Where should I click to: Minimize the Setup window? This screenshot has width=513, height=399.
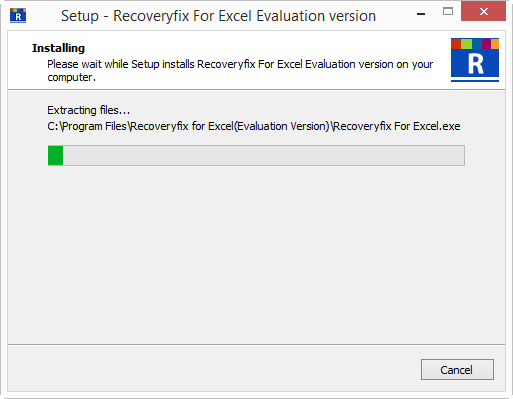pyautogui.click(x=421, y=14)
